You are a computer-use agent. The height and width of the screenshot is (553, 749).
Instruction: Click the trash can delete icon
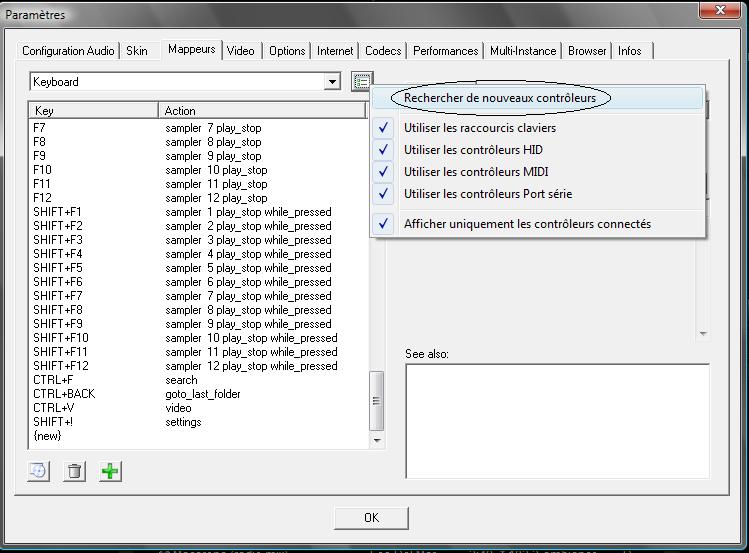[74, 471]
